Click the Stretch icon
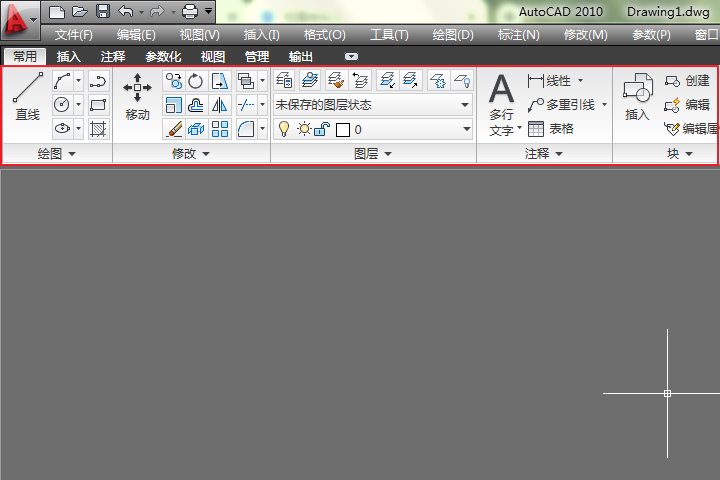Image resolution: width=720 pixels, height=480 pixels. pyautogui.click(x=219, y=81)
